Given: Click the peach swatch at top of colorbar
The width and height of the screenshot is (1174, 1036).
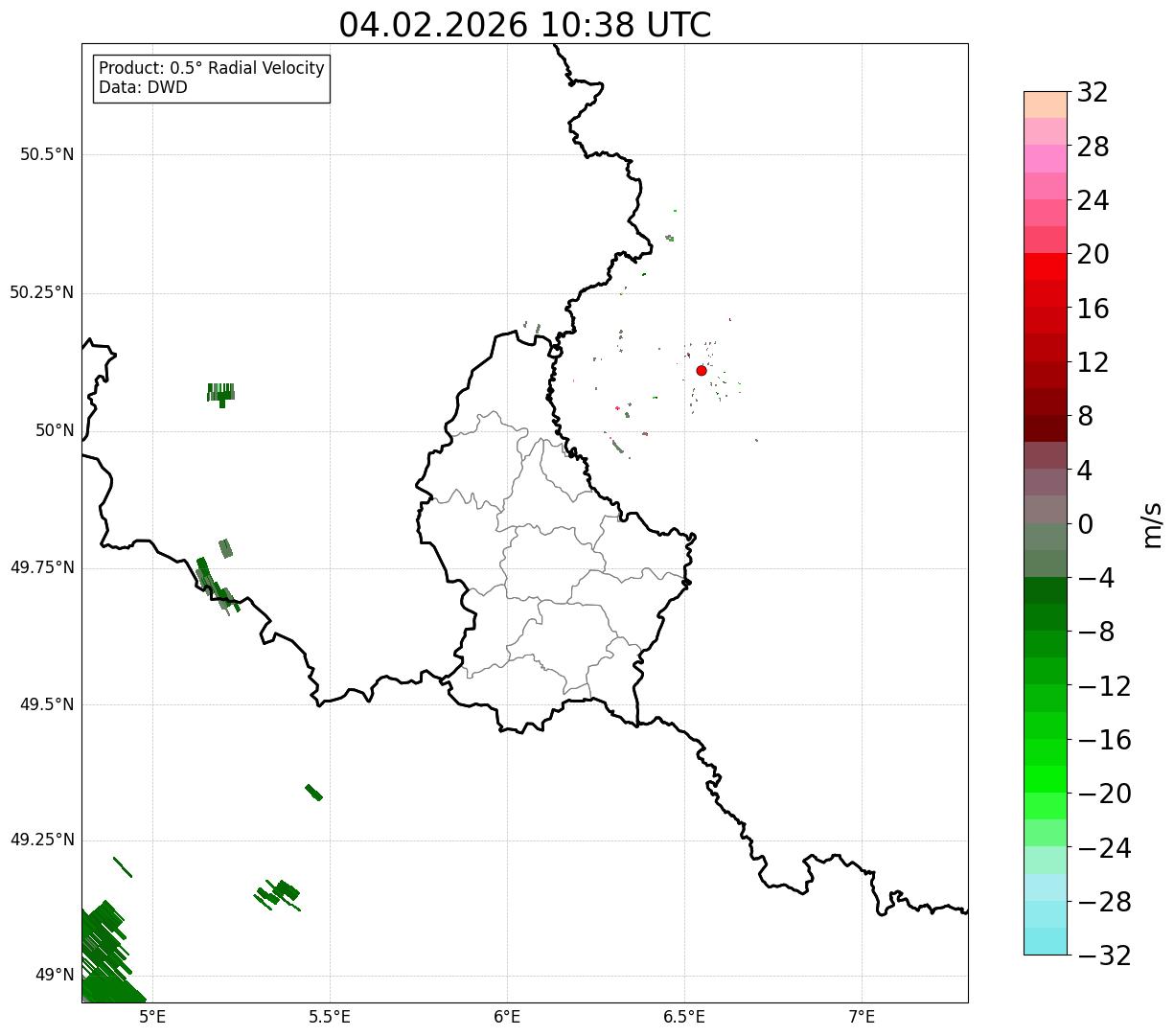Looking at the screenshot, I should [x=1045, y=104].
